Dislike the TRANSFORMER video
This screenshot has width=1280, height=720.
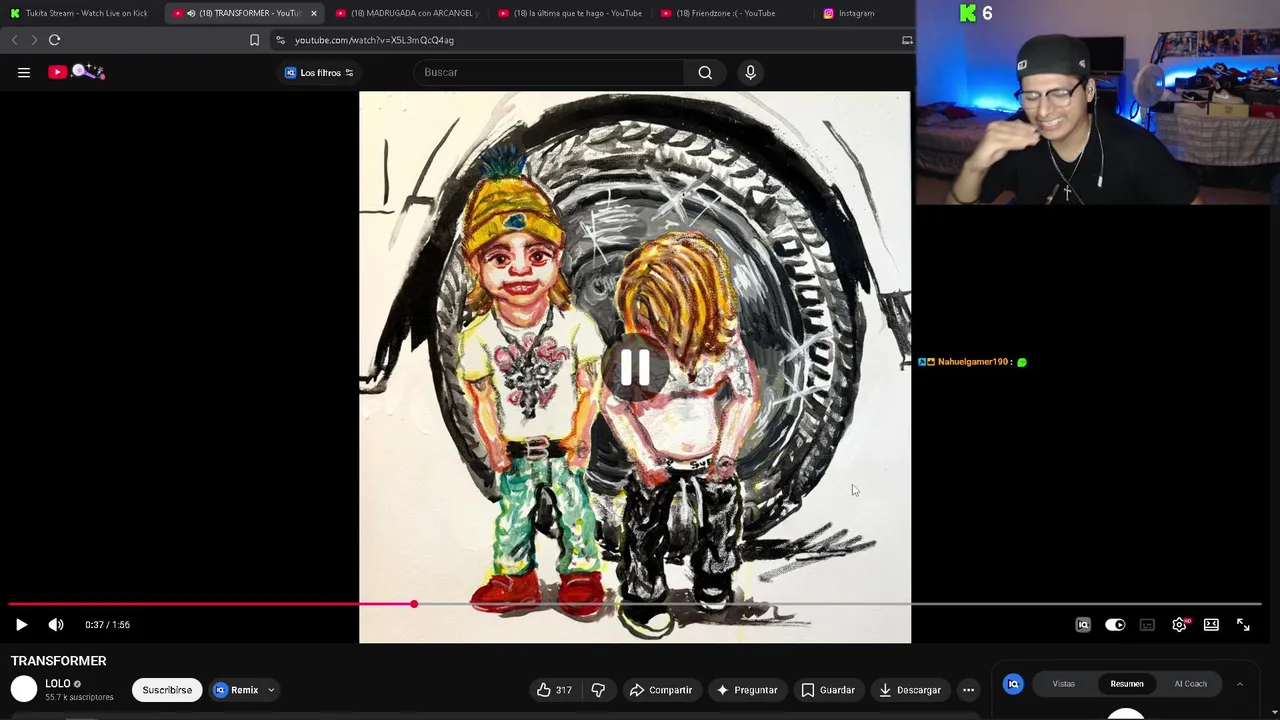pyautogui.click(x=598, y=690)
